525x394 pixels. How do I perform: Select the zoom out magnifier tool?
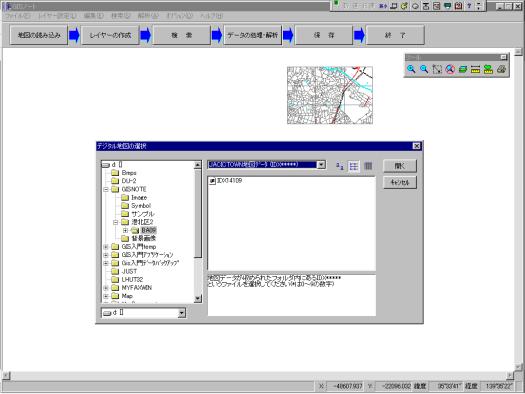[x=424, y=69]
